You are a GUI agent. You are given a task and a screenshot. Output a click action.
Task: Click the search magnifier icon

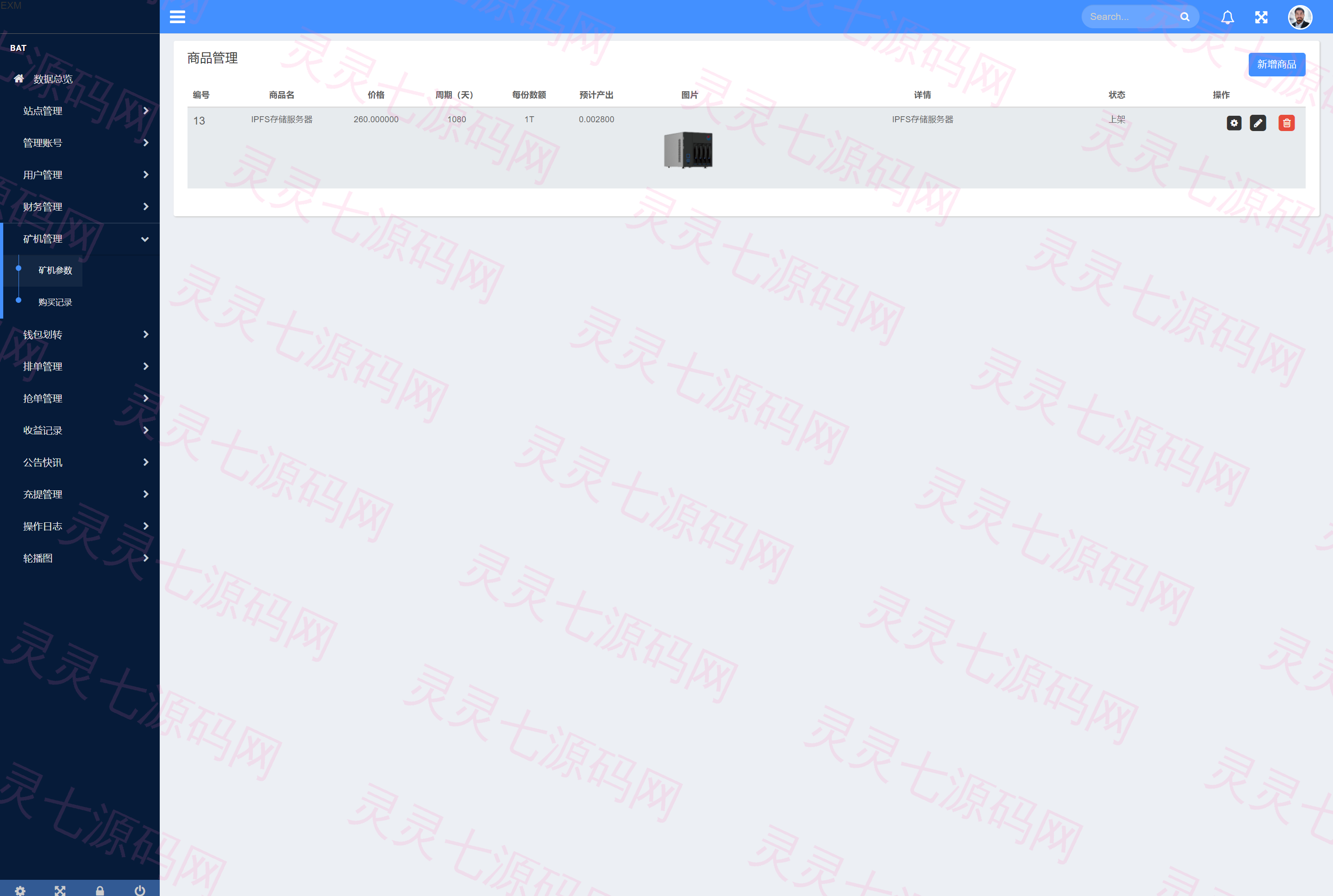pos(1184,17)
